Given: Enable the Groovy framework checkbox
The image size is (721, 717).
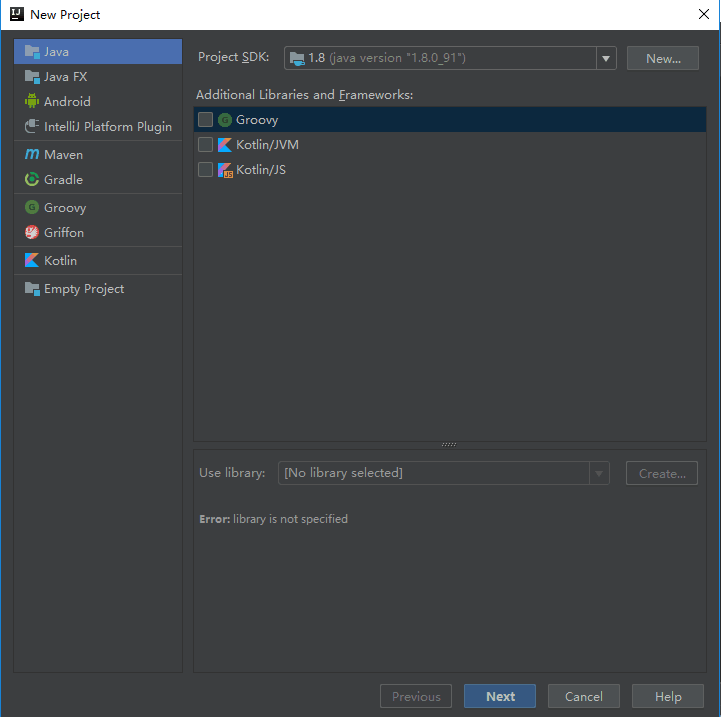Looking at the screenshot, I should [x=205, y=120].
